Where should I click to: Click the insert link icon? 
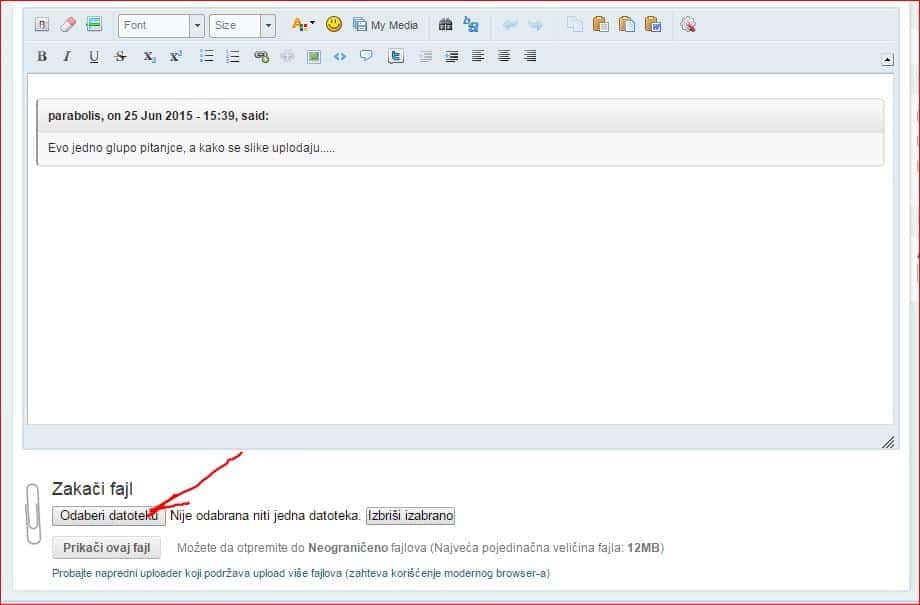pyautogui.click(x=261, y=56)
